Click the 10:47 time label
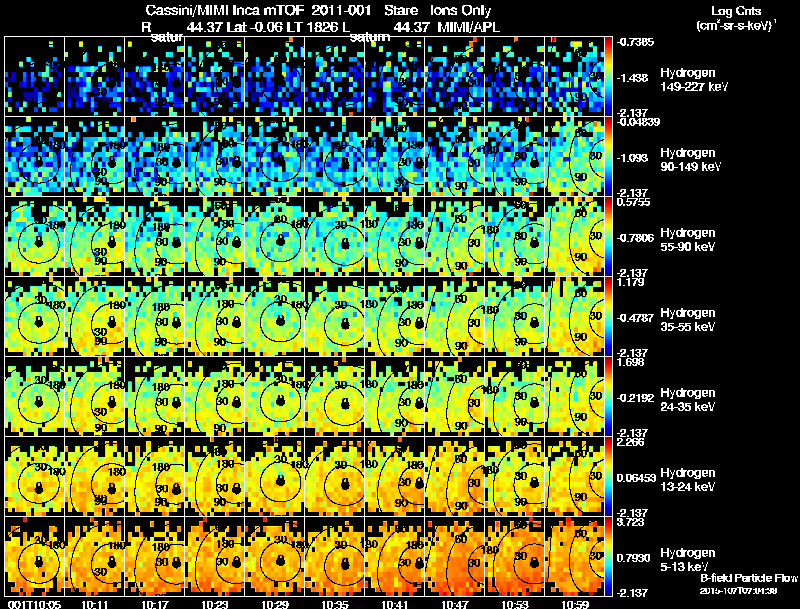The image size is (800, 609). [455, 604]
